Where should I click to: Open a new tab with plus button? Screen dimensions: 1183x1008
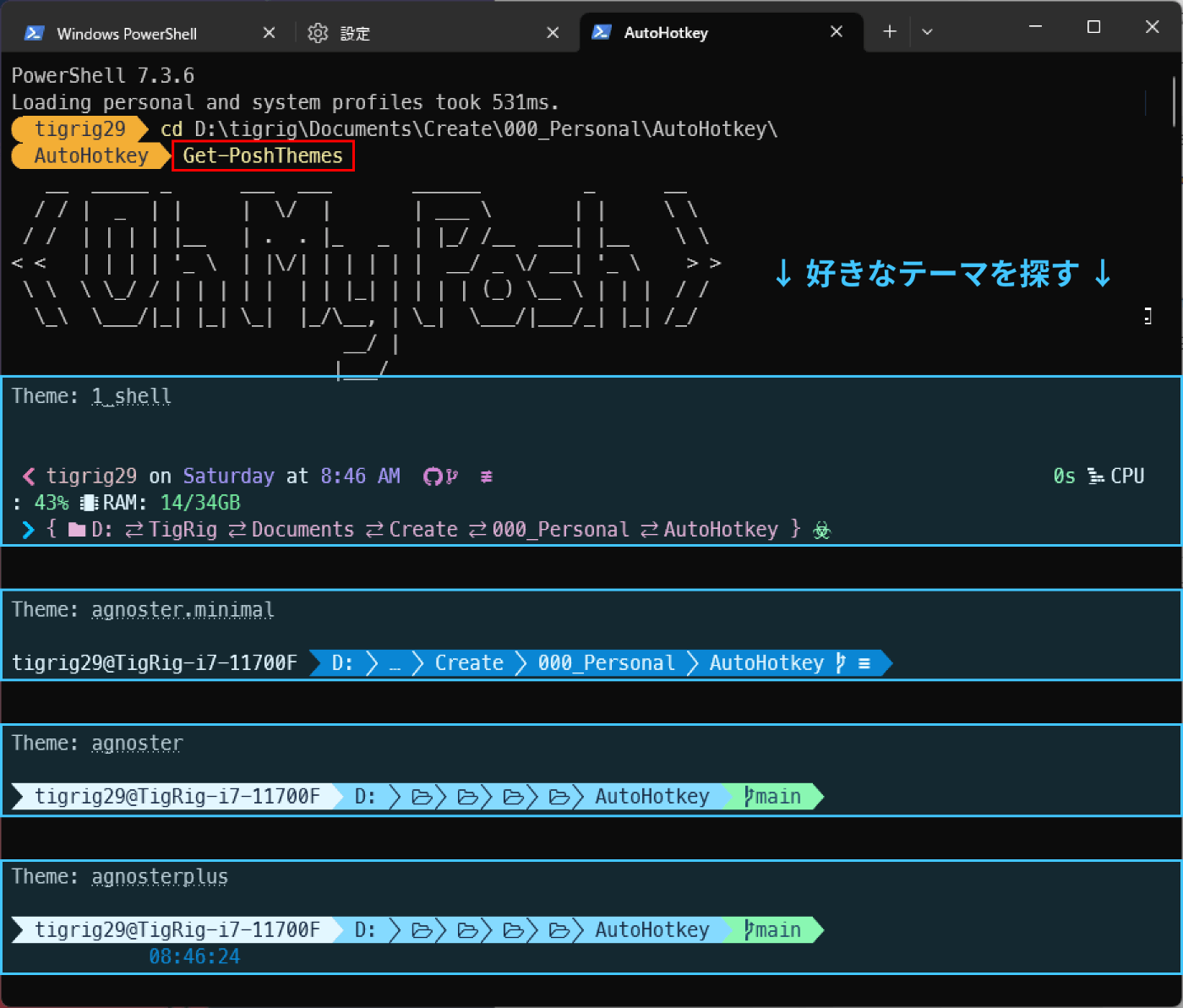tap(889, 32)
